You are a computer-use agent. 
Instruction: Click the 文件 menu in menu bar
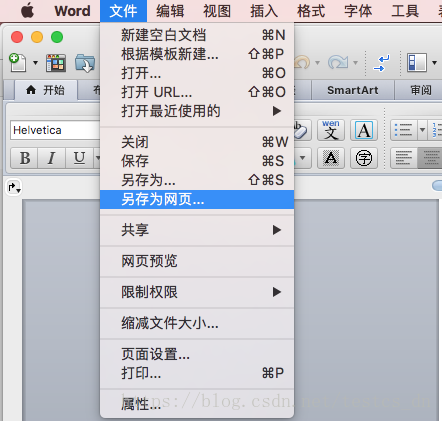123,11
